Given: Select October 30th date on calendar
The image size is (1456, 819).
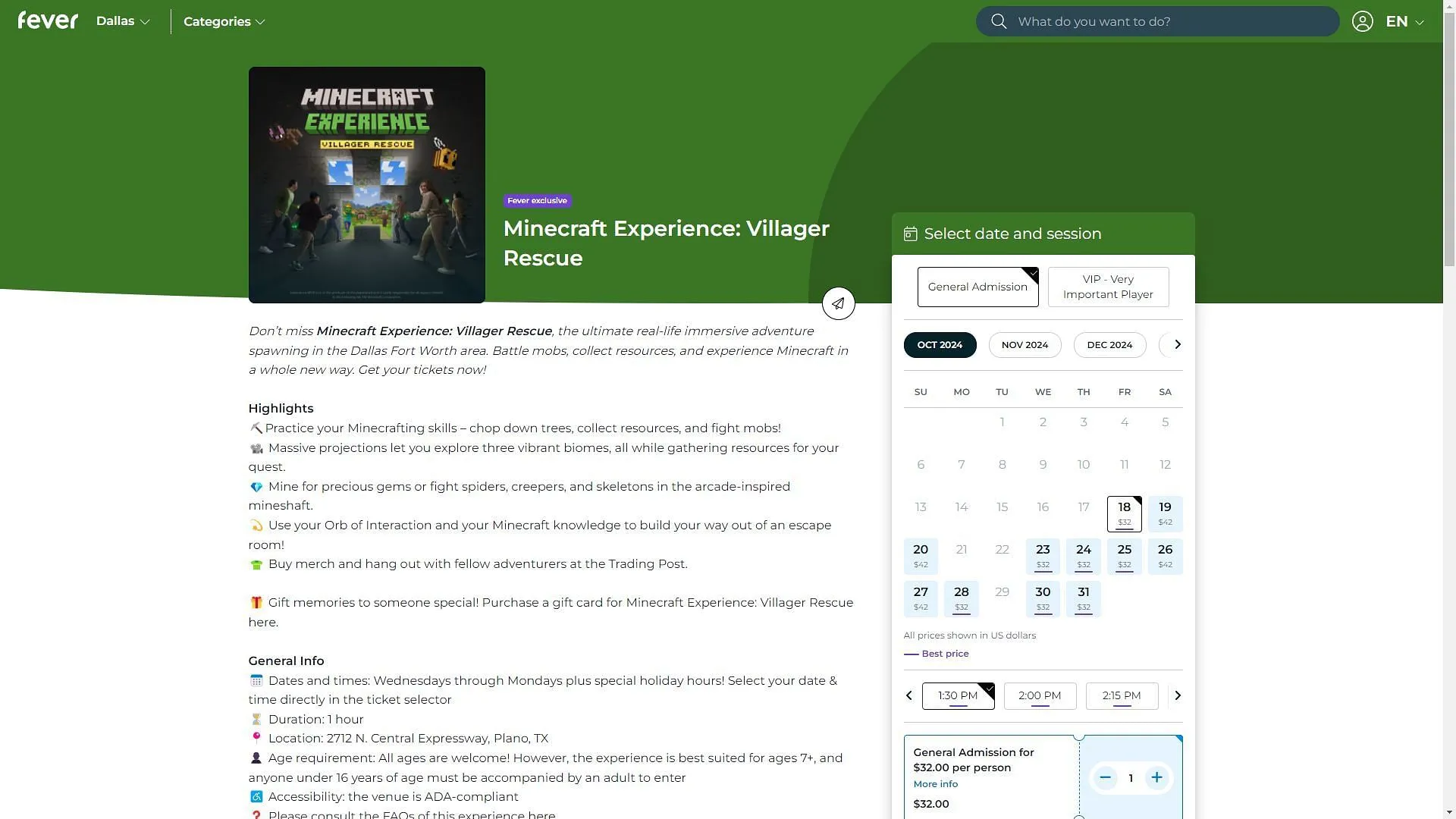Looking at the screenshot, I should [x=1043, y=597].
